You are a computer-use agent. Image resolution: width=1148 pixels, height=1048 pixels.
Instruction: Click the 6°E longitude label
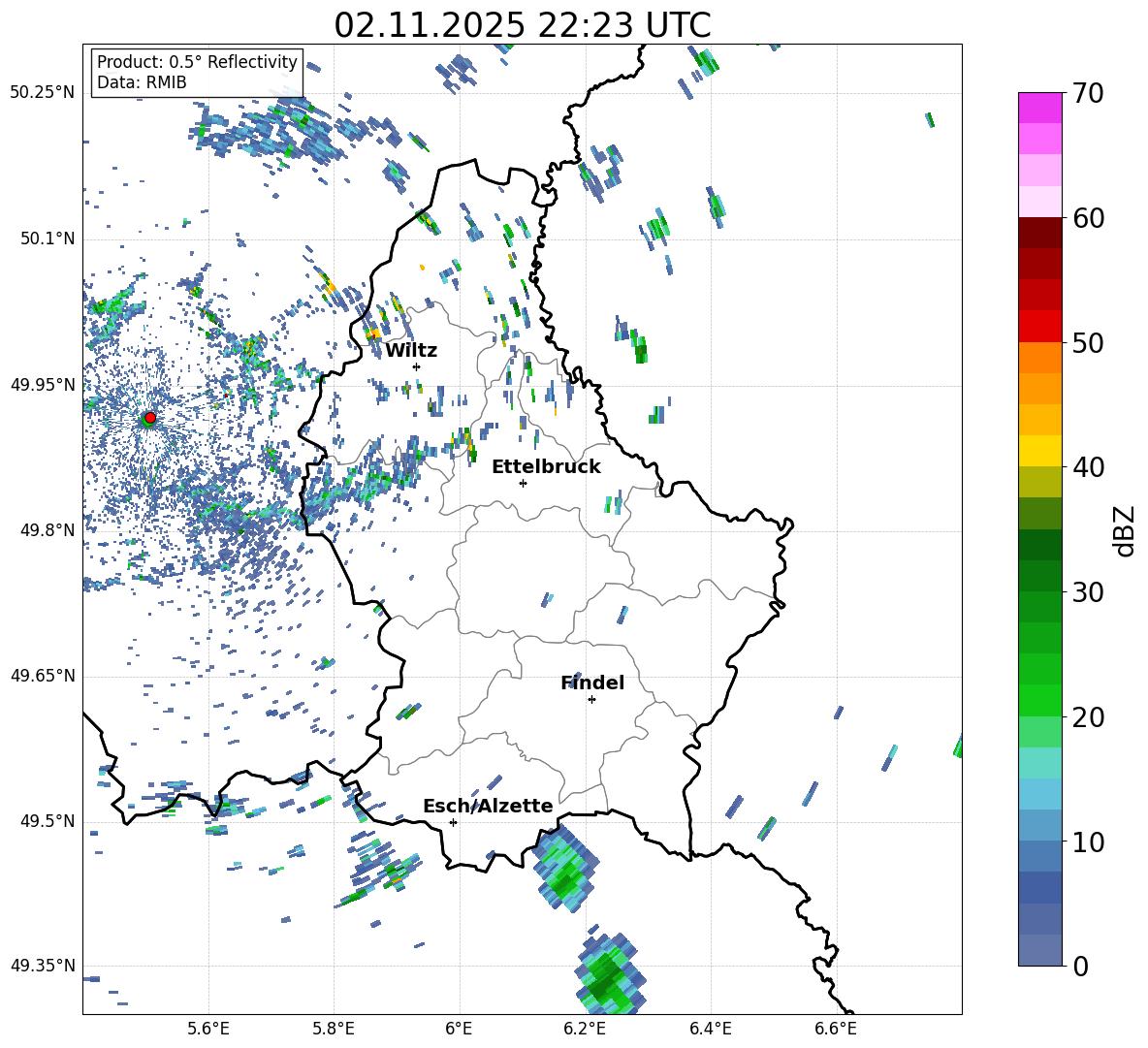(x=459, y=1029)
